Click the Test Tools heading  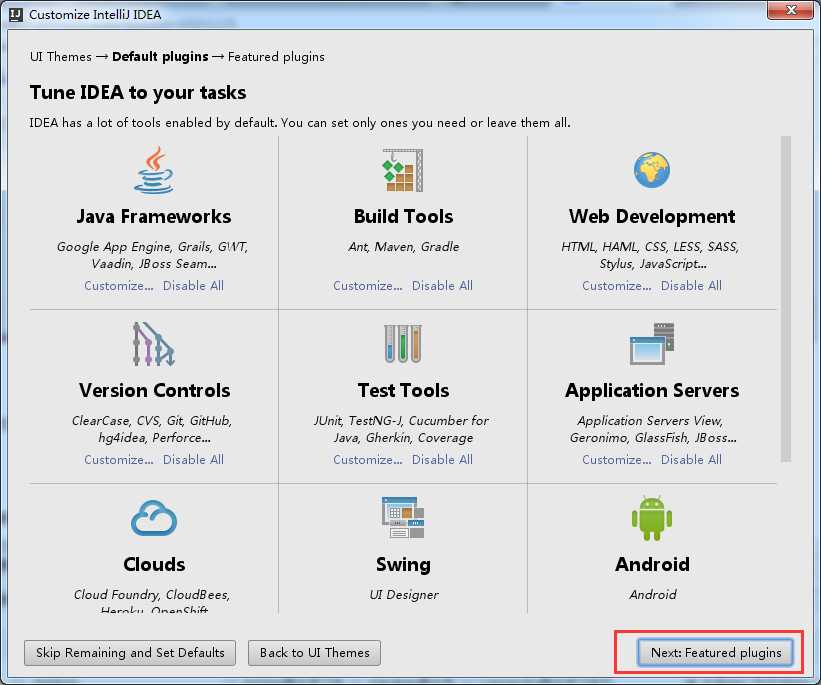tap(403, 390)
